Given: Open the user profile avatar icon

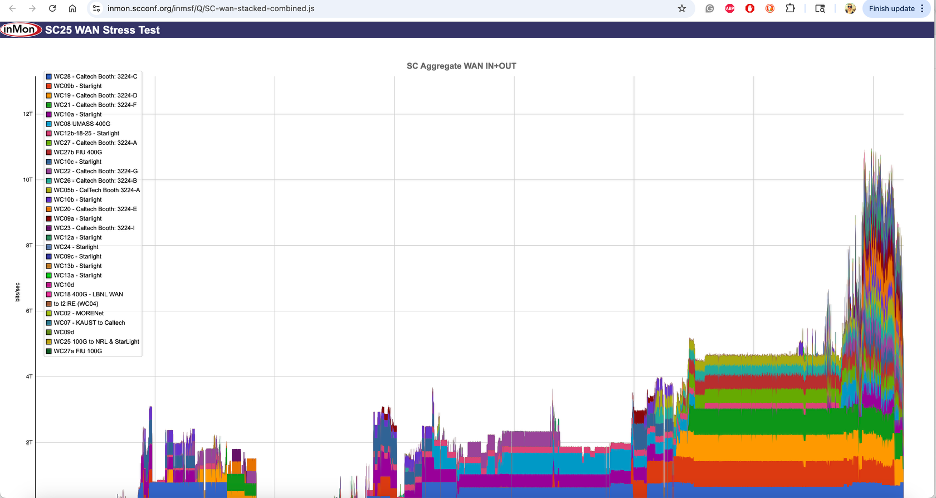Looking at the screenshot, I should point(850,8).
